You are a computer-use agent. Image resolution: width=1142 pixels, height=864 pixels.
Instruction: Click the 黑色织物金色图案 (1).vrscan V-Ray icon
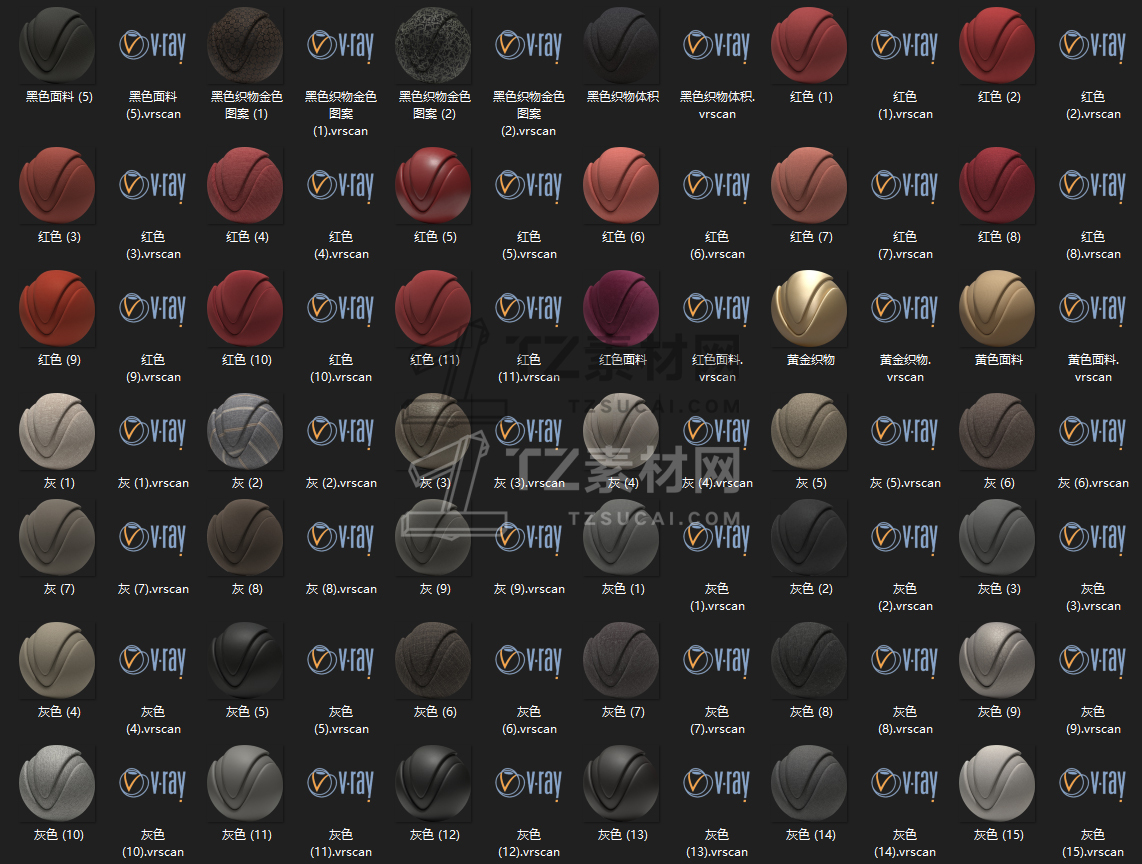(340, 45)
